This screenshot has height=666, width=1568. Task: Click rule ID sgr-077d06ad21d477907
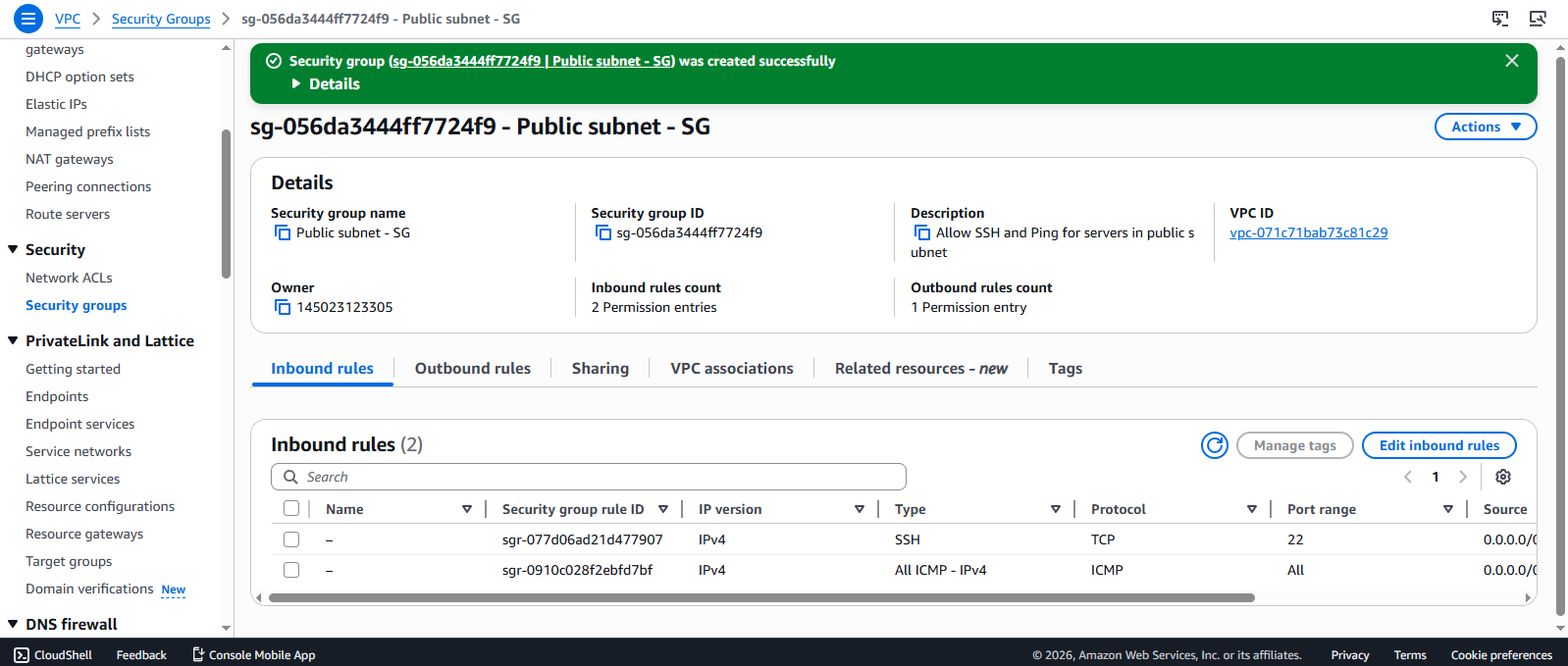coord(583,539)
